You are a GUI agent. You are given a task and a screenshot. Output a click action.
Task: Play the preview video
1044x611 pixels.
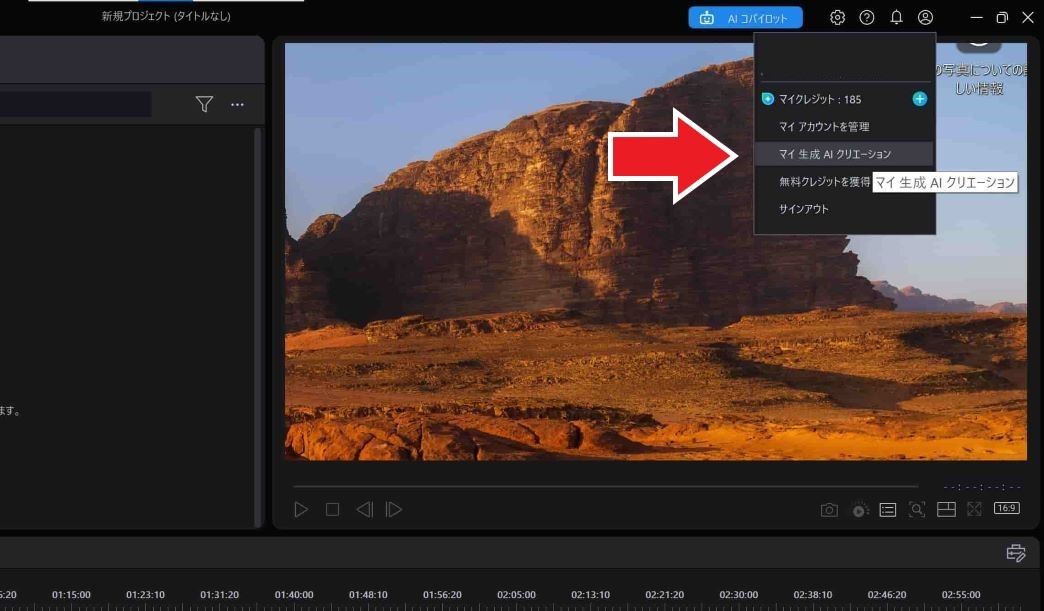tap(301, 510)
